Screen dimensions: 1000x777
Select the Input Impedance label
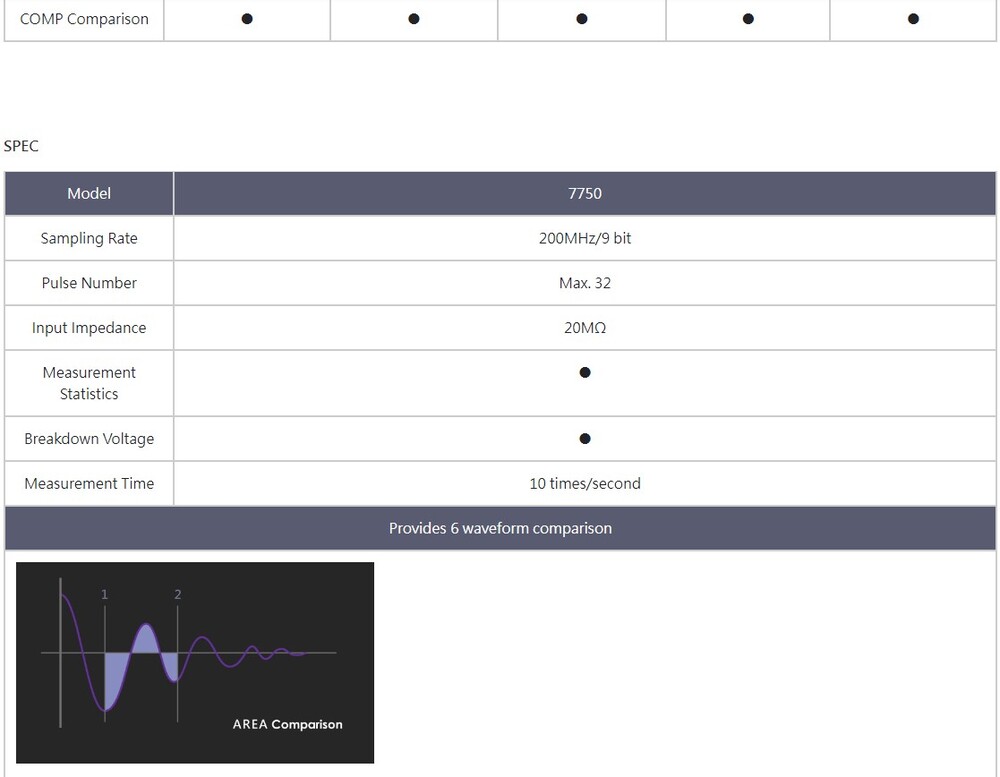coord(89,328)
